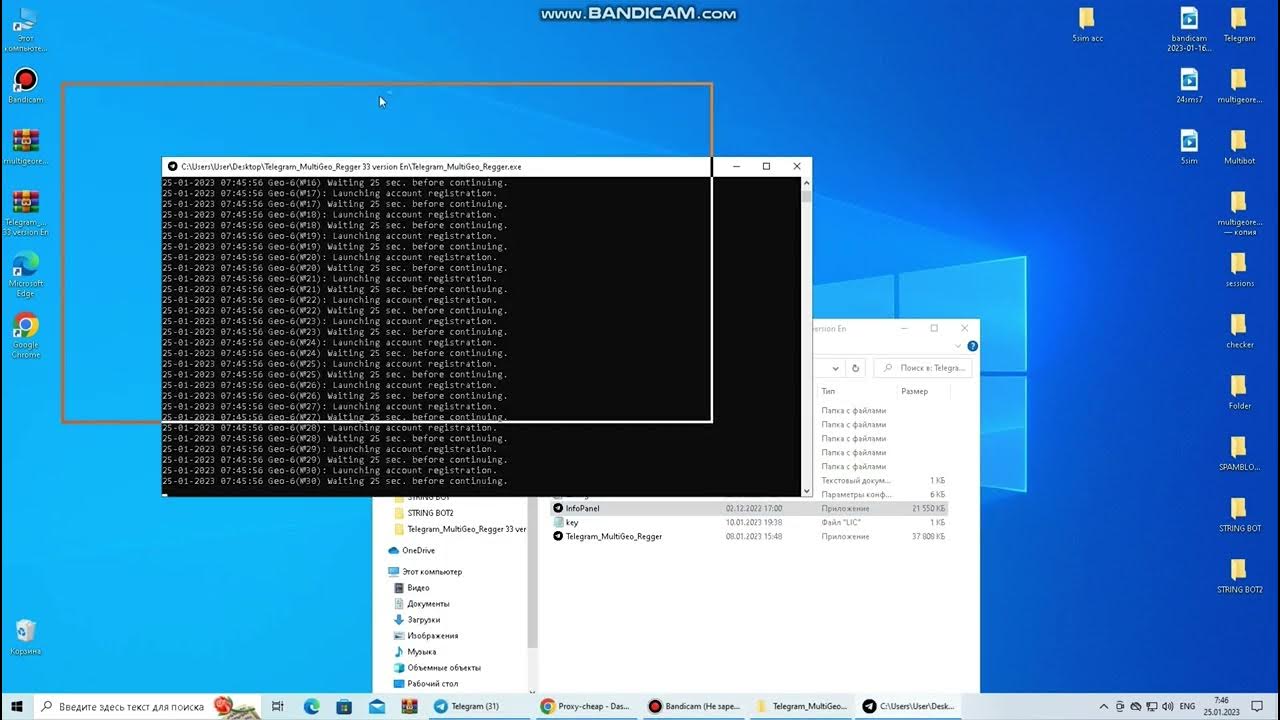1280x720 pixels.
Task: Switch to the console taskbar window
Action: click(907, 706)
